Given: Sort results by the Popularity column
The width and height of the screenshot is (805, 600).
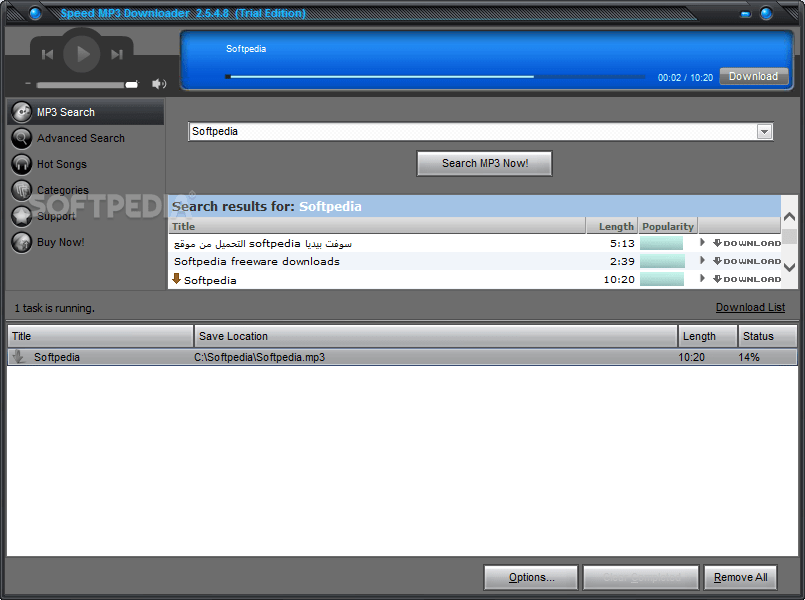Looking at the screenshot, I should (x=667, y=226).
